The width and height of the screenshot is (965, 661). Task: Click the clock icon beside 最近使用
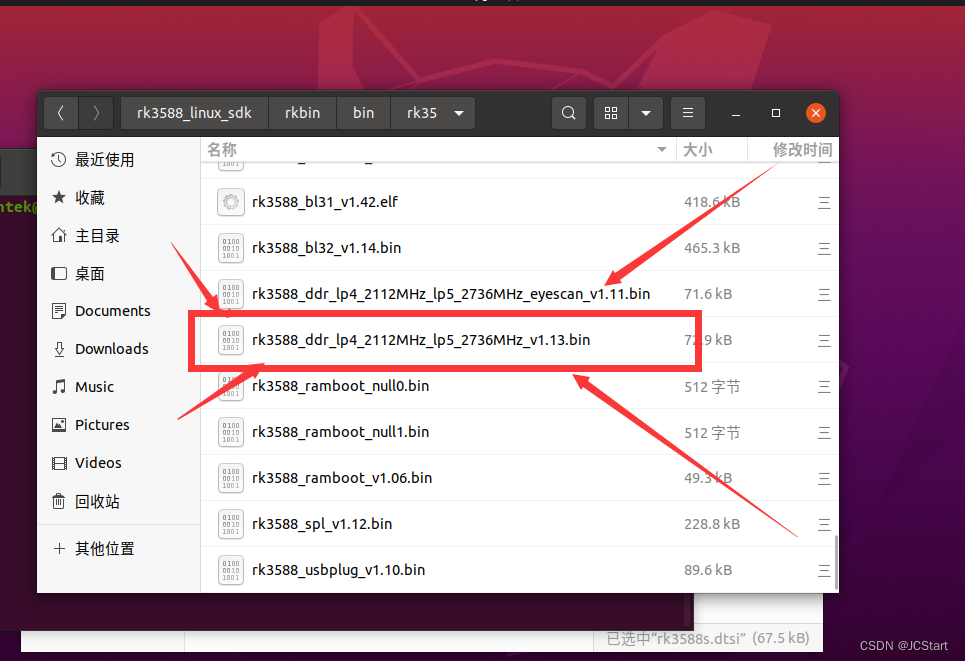pos(58,160)
